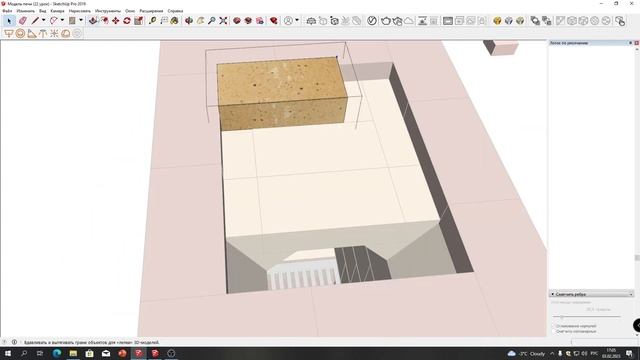Viewport: 640px width, 360px height.
Task: Open File Explorer from the taskbar
Action: tap(73, 353)
